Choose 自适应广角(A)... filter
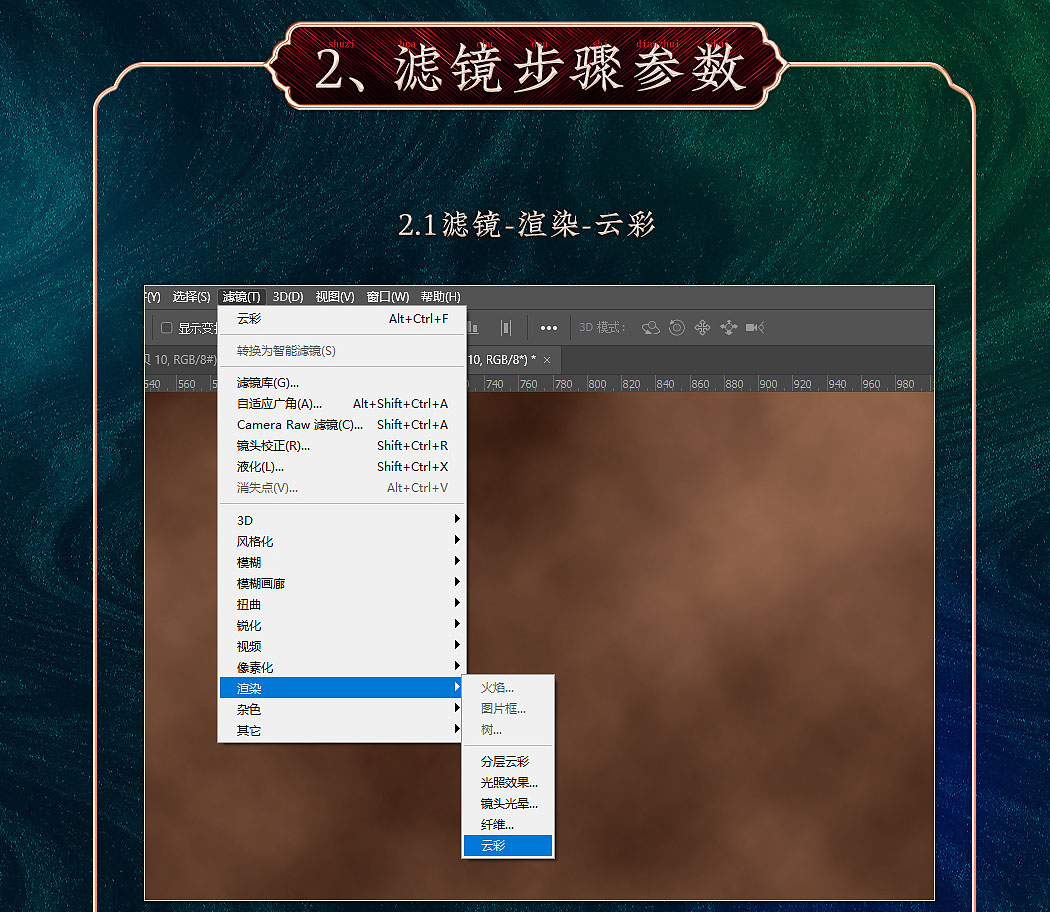 pos(342,404)
